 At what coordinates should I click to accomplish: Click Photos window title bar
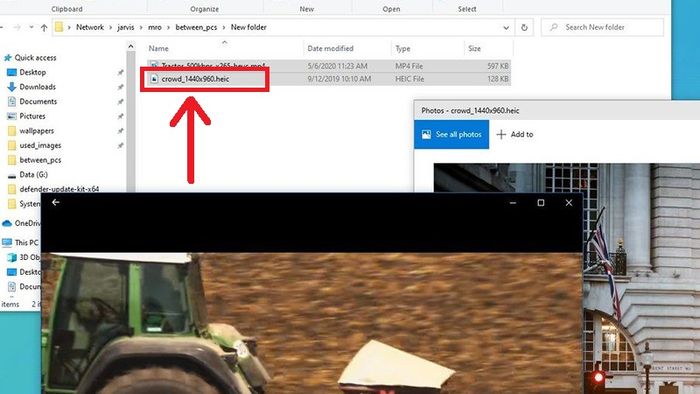point(557,110)
